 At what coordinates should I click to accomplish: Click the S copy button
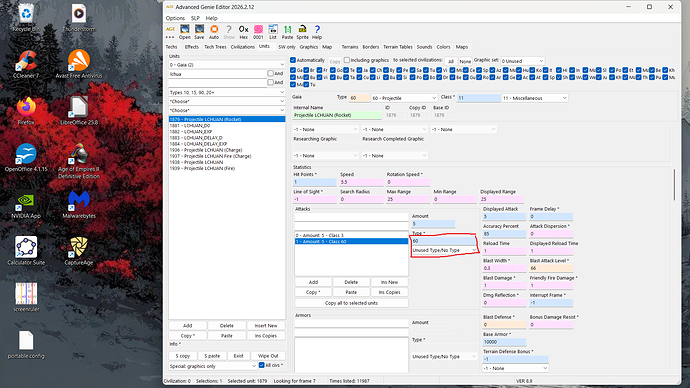(183, 355)
